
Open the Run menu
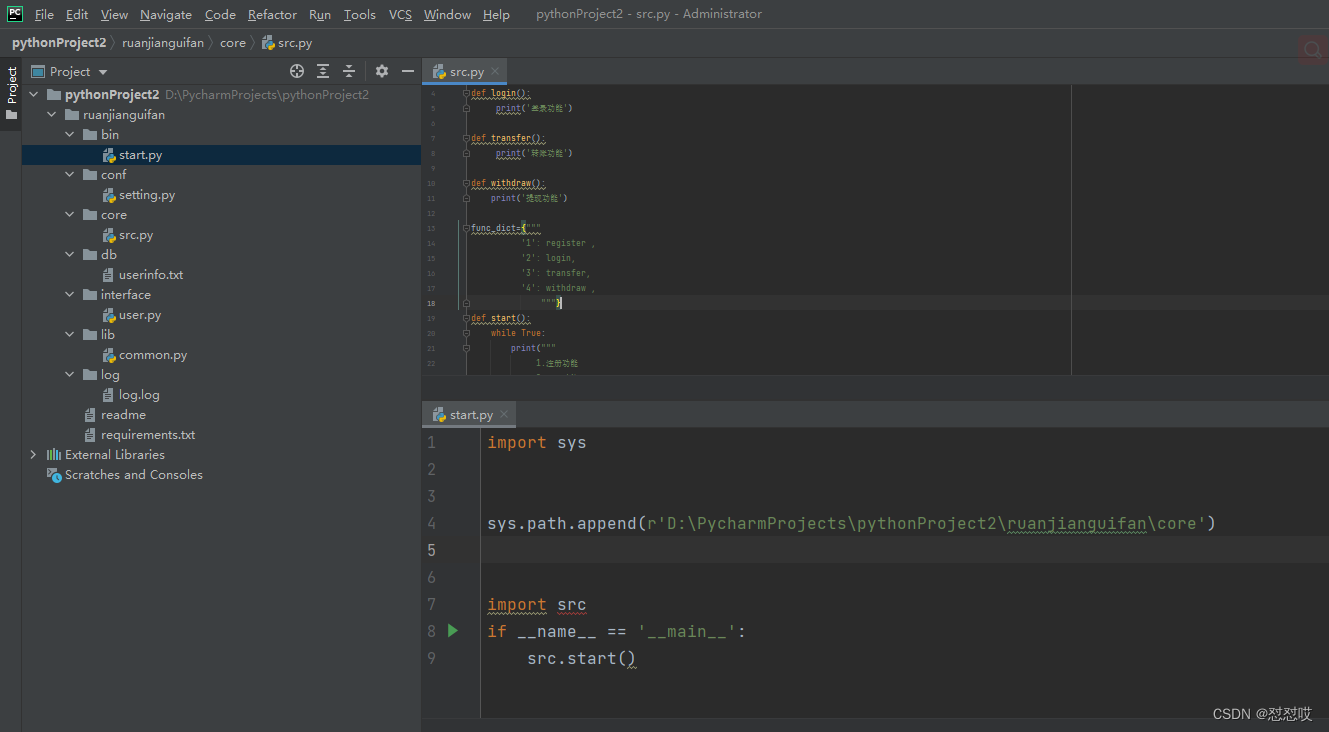tap(320, 14)
